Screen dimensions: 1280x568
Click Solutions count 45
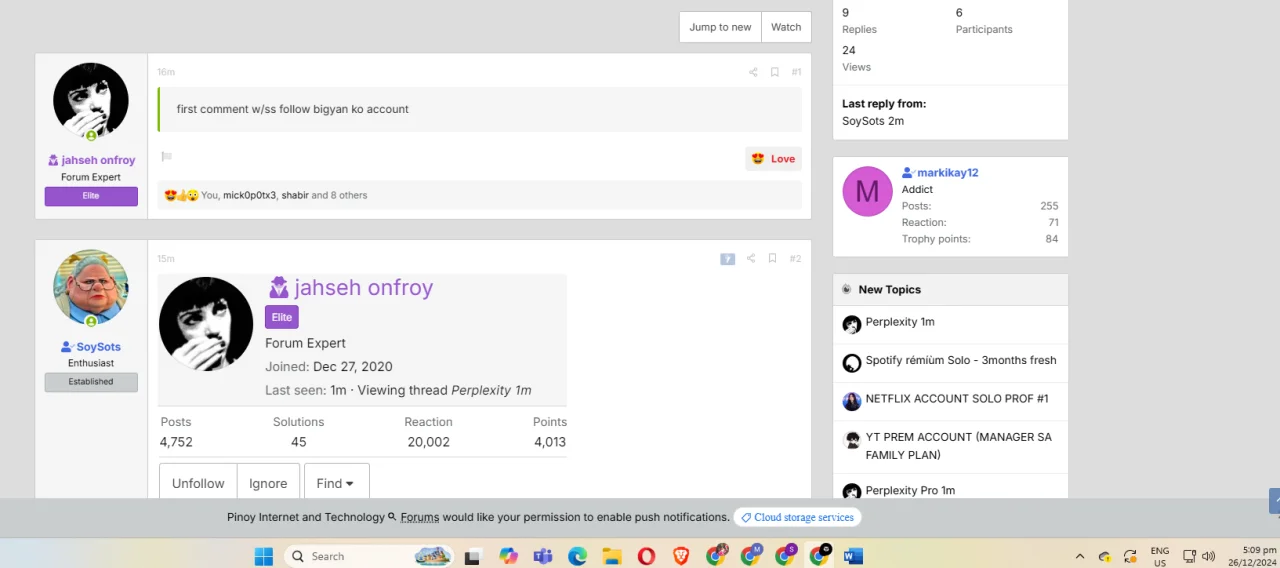[x=298, y=442]
